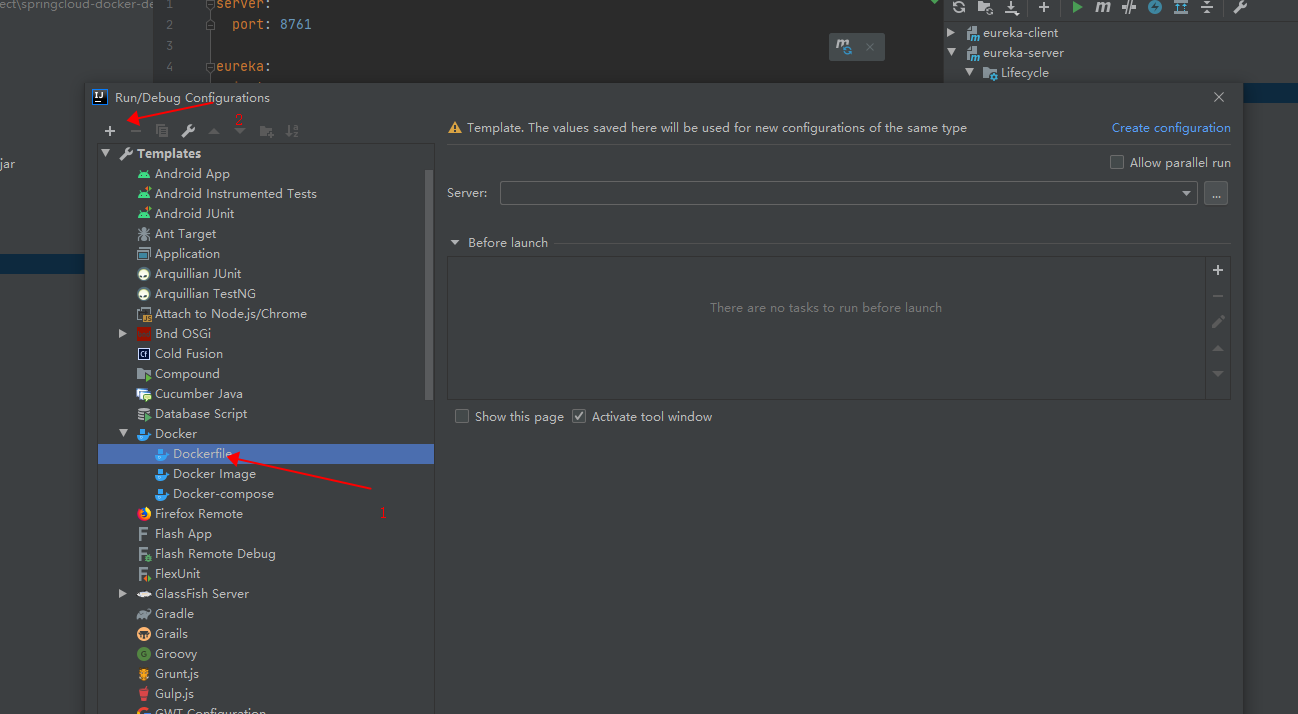The image size is (1298, 714).
Task: Add a before launch task with plus icon
Action: (1218, 270)
